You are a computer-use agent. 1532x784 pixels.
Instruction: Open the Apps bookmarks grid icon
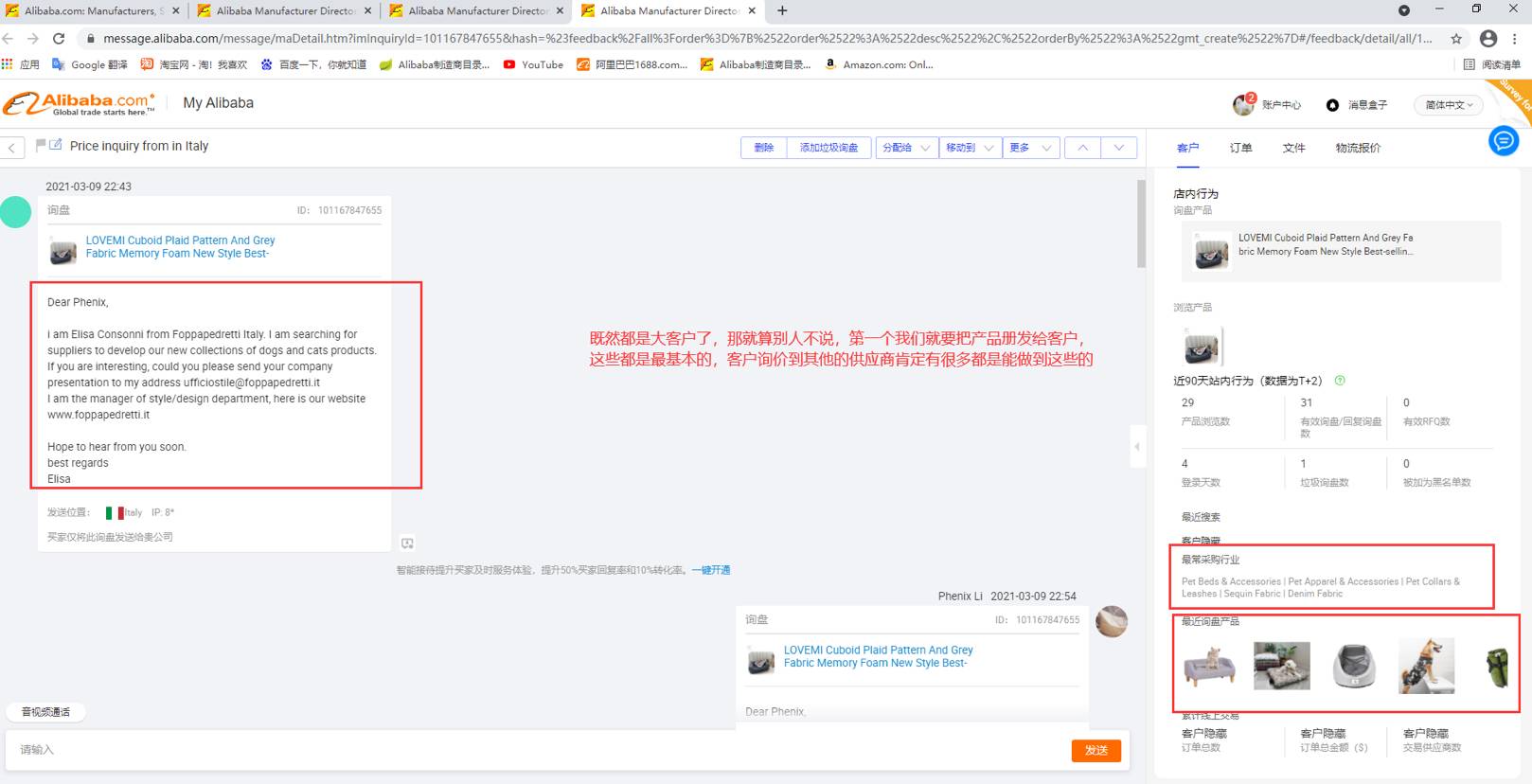pyautogui.click(x=9, y=64)
